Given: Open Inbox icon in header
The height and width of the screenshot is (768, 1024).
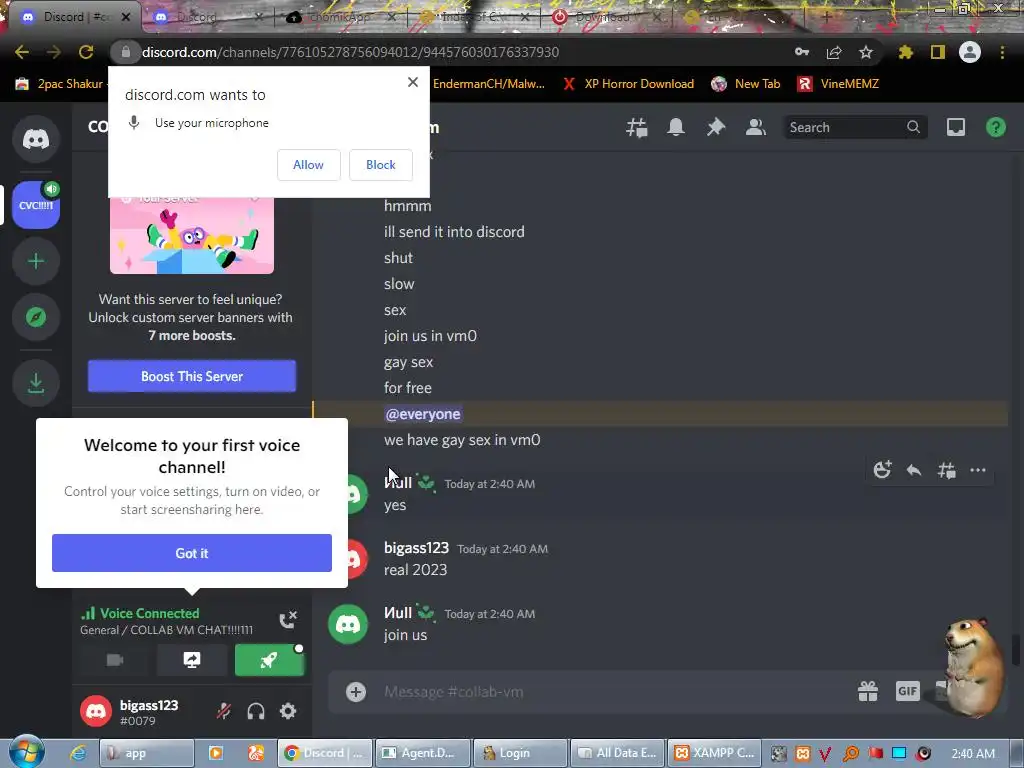Looking at the screenshot, I should pyautogui.click(x=955, y=127).
